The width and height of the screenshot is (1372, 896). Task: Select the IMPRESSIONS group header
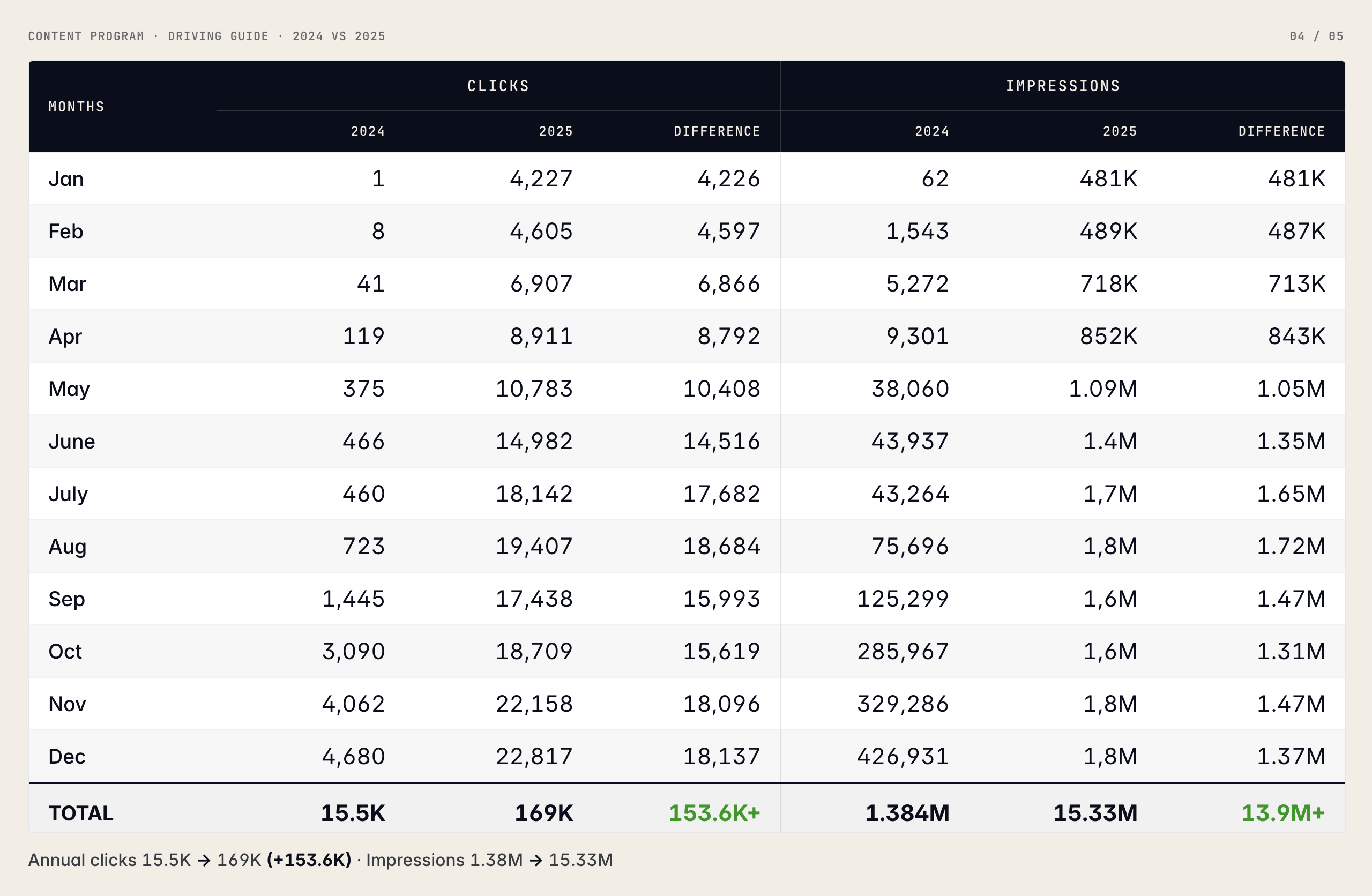click(1063, 86)
